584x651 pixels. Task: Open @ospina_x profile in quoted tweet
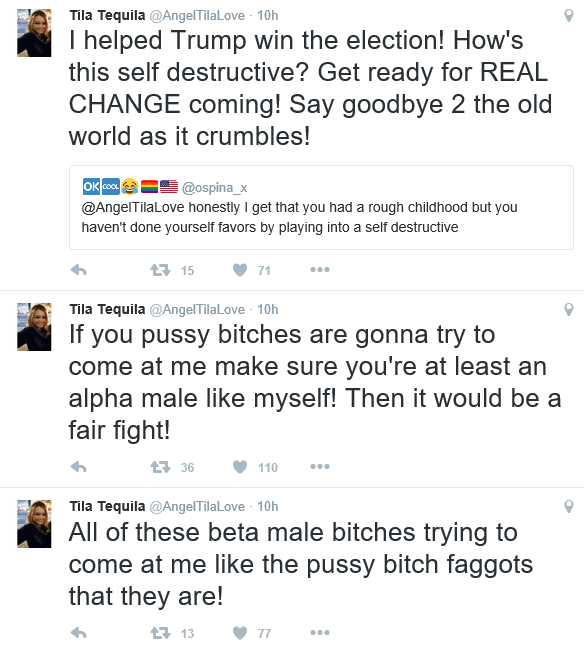[x=215, y=188]
